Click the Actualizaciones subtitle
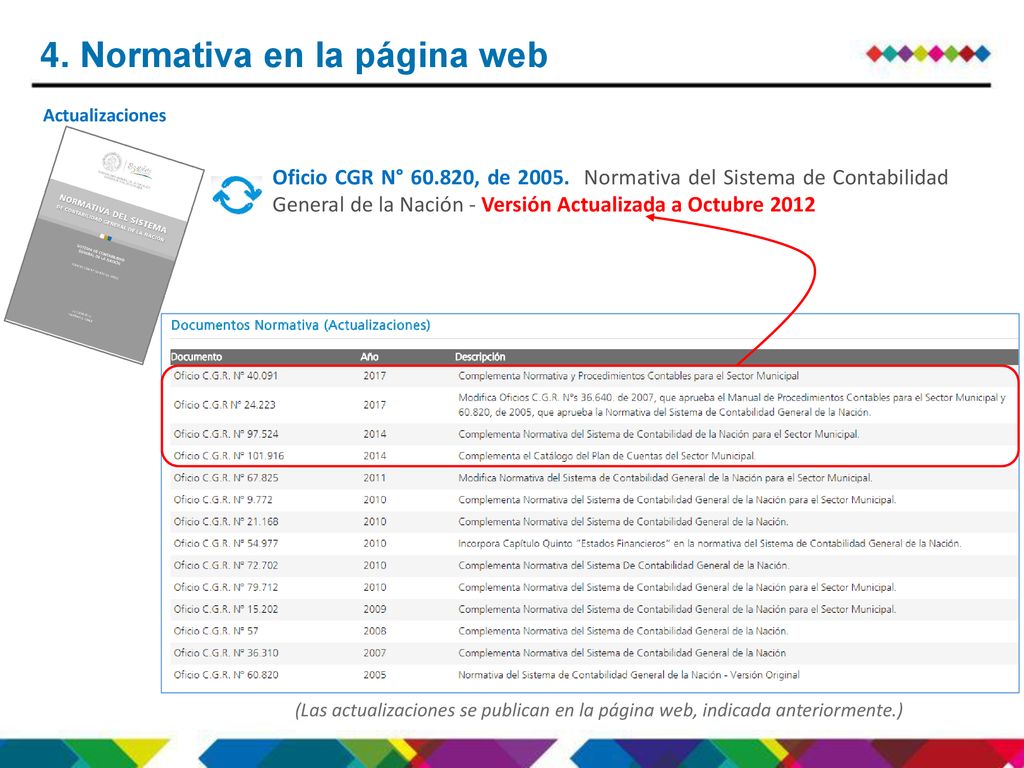The width and height of the screenshot is (1024, 768). click(x=104, y=115)
